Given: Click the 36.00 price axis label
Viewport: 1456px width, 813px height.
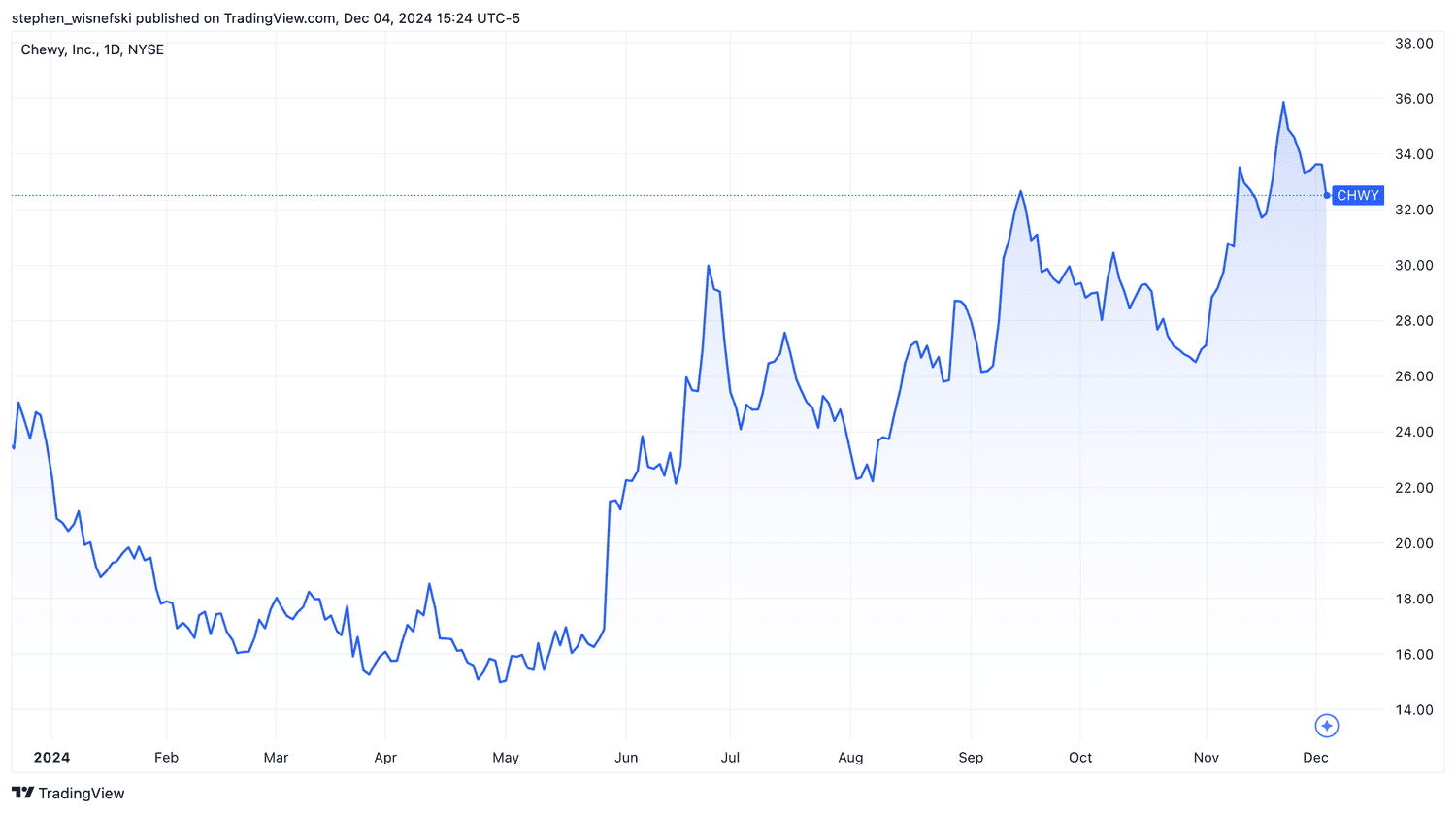Looking at the screenshot, I should [1414, 98].
